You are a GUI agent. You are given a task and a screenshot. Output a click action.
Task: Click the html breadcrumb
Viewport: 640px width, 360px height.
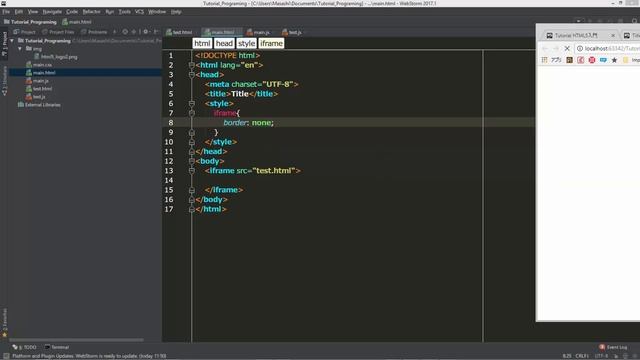pos(202,43)
